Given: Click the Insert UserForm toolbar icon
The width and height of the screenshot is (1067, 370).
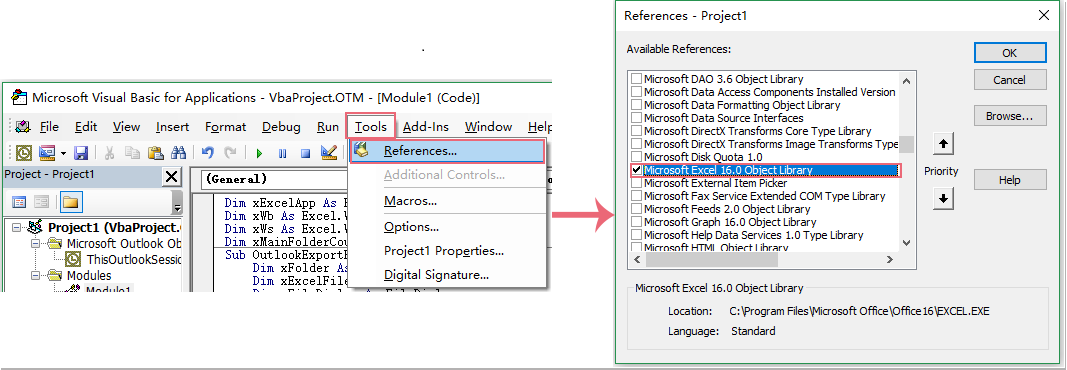Looking at the screenshot, I should (46, 153).
